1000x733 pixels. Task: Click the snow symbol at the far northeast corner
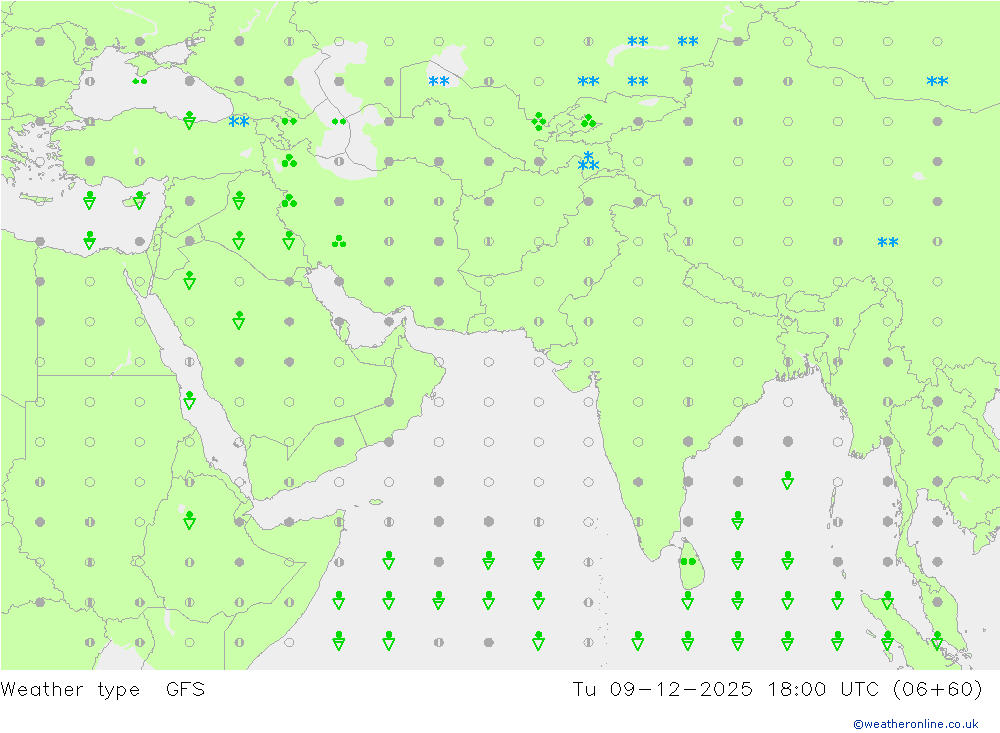click(938, 81)
